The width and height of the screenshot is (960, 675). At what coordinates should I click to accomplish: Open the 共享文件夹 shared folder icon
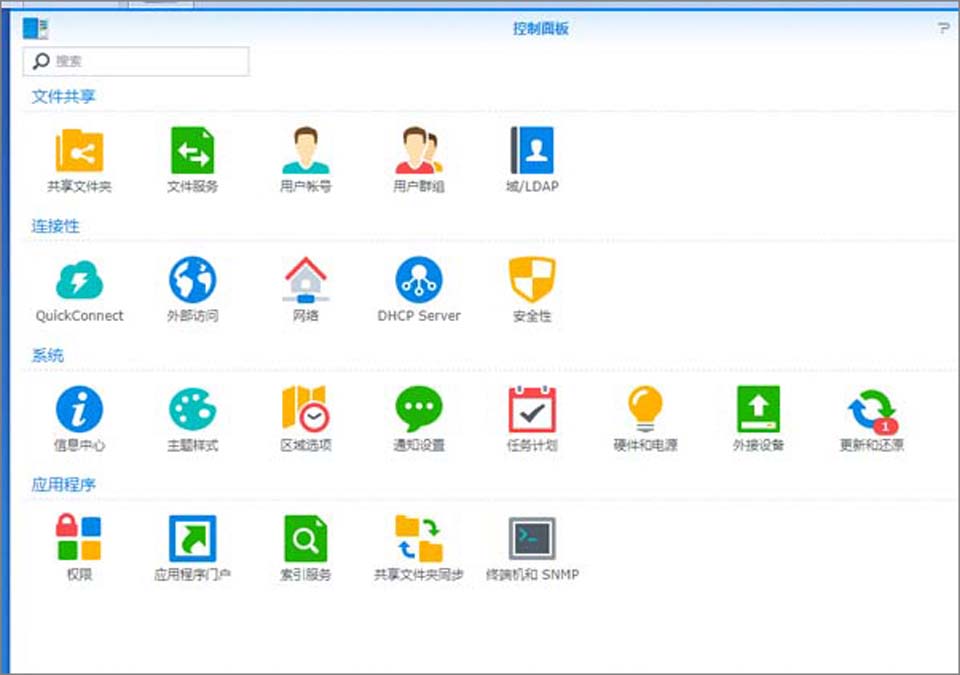click(79, 151)
